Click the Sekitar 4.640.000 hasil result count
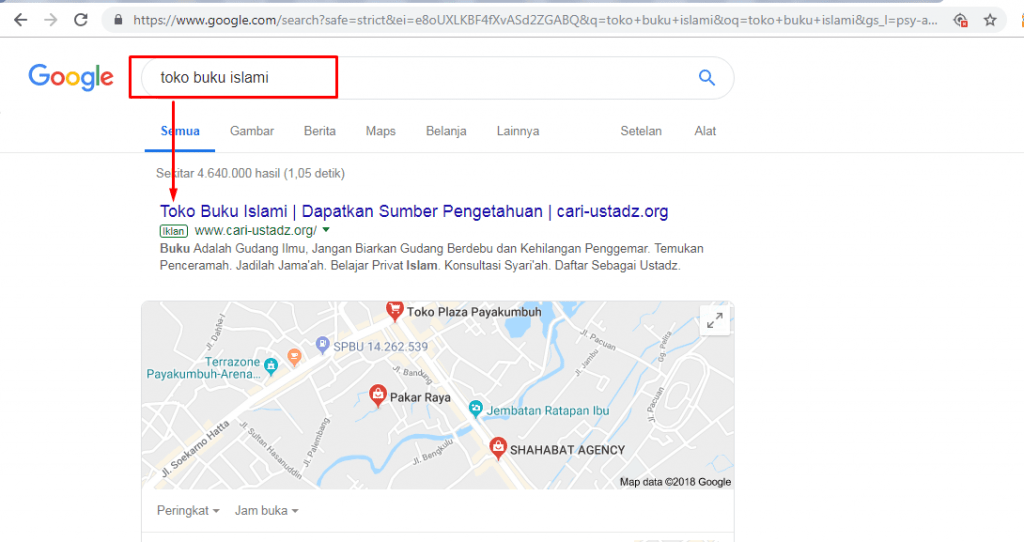The height and width of the screenshot is (542, 1024). [250, 173]
